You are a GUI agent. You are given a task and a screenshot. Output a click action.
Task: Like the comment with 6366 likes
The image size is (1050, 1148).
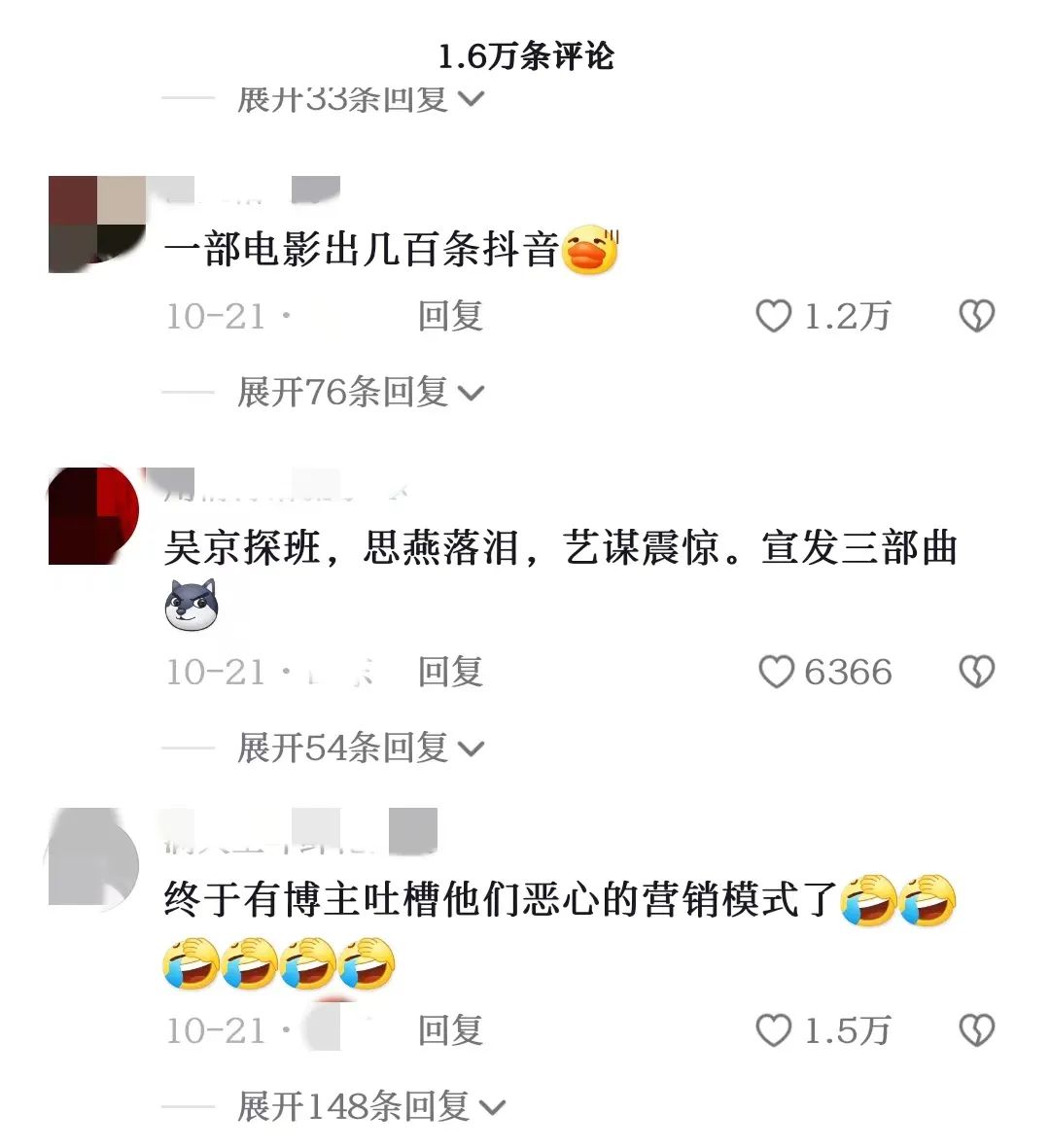point(776,672)
